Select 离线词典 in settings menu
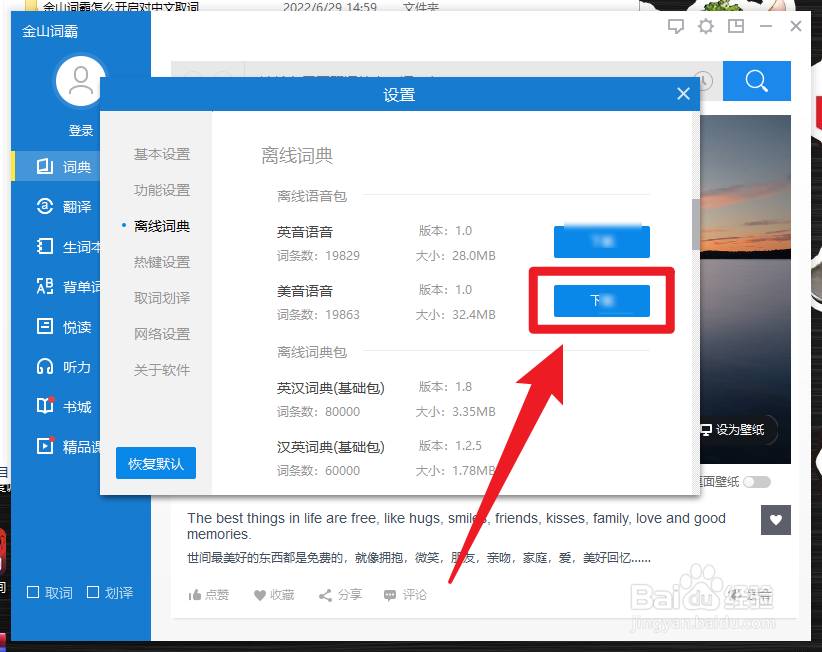The height and width of the screenshot is (652, 822). click(161, 226)
